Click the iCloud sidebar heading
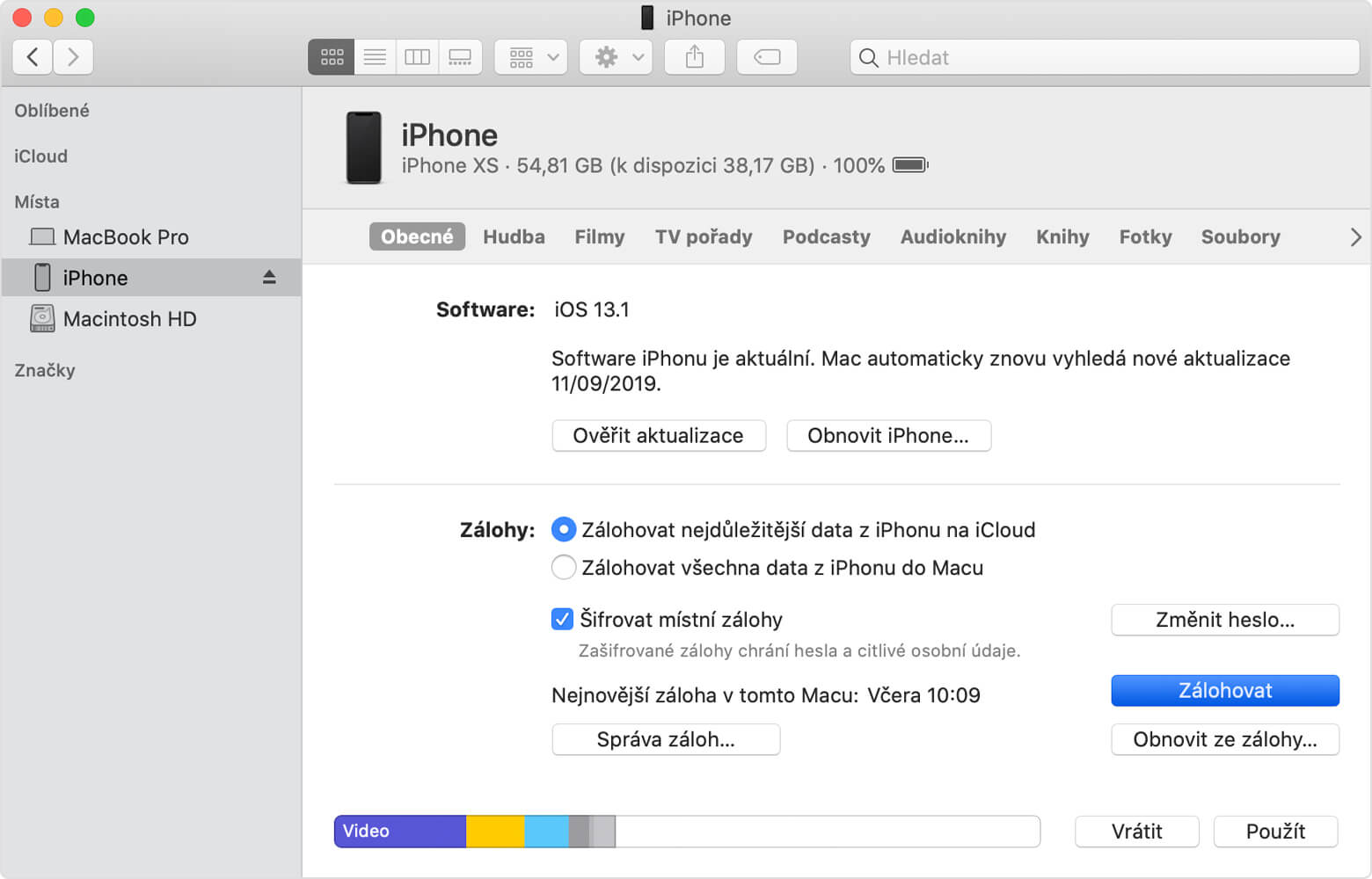Viewport: 1372px width, 879px height. [x=40, y=156]
